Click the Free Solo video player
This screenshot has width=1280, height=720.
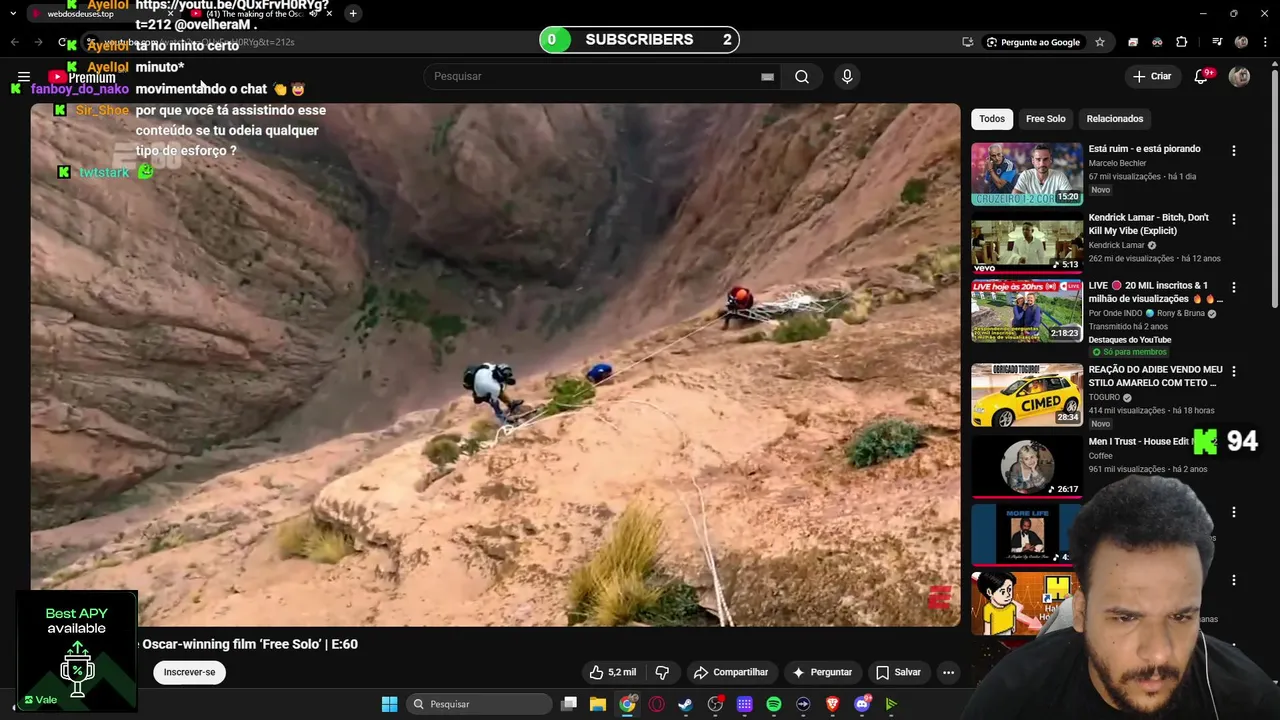[495, 365]
